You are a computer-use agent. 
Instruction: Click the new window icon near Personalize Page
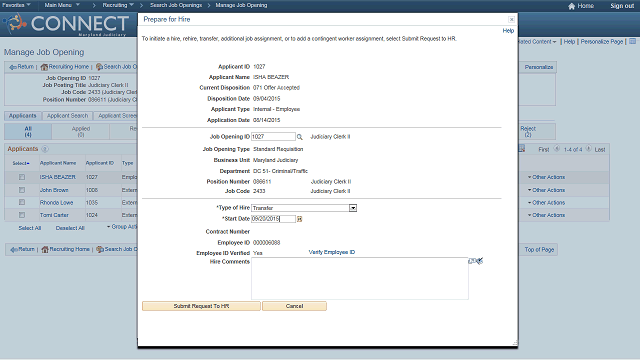click(x=632, y=42)
